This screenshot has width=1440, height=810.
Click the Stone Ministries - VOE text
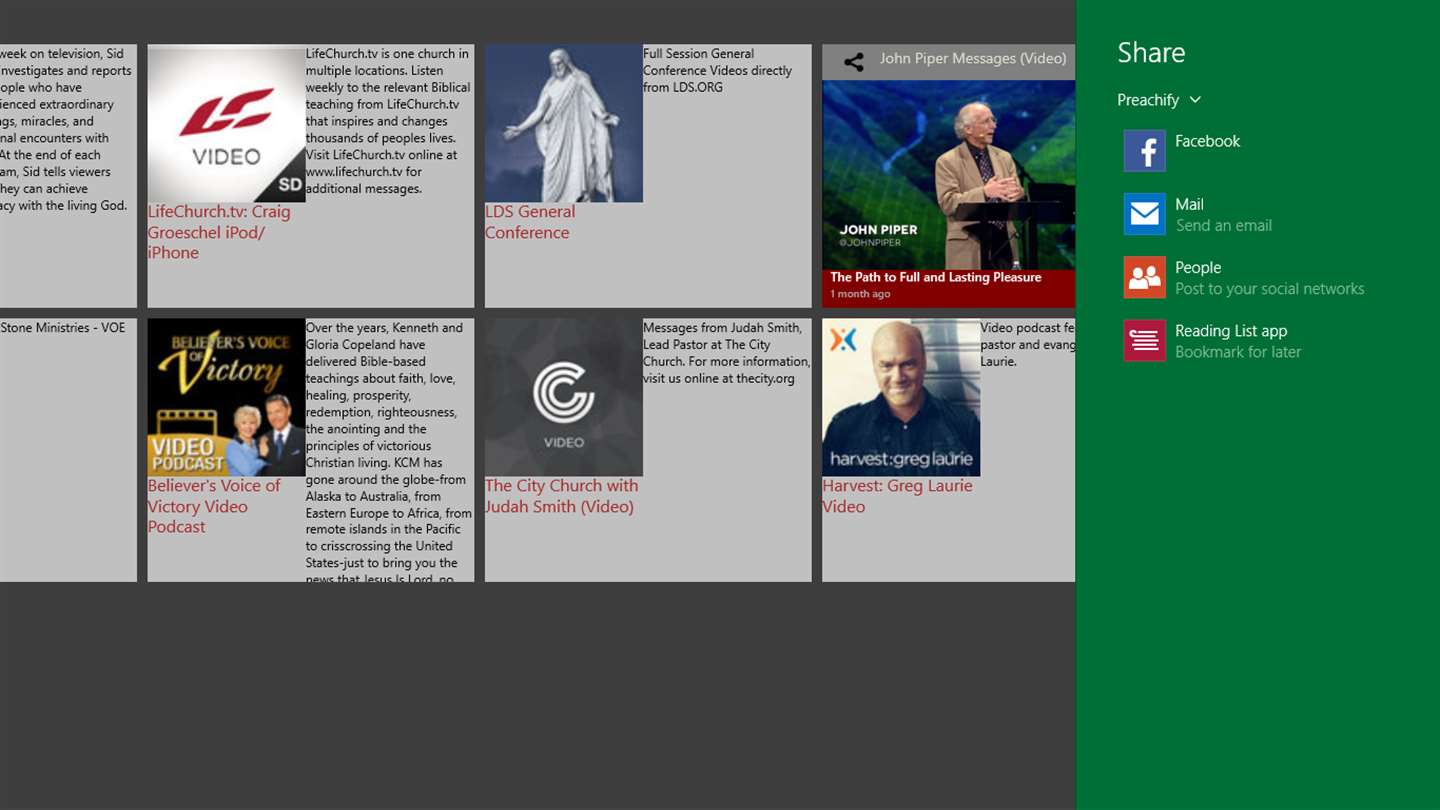pyautogui.click(x=63, y=327)
